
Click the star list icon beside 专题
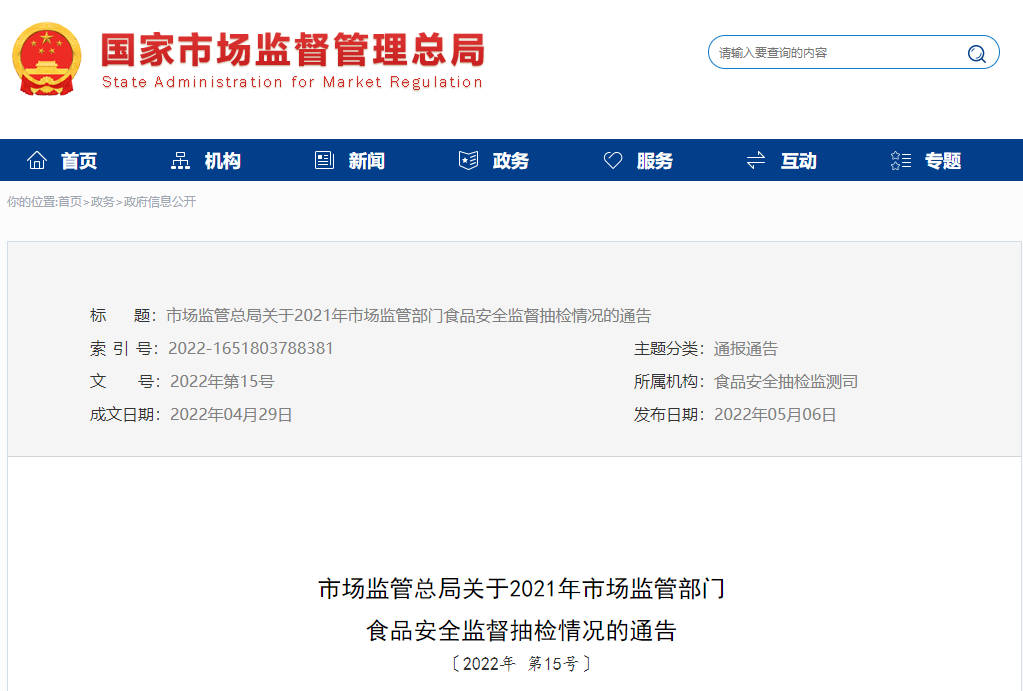pos(900,161)
